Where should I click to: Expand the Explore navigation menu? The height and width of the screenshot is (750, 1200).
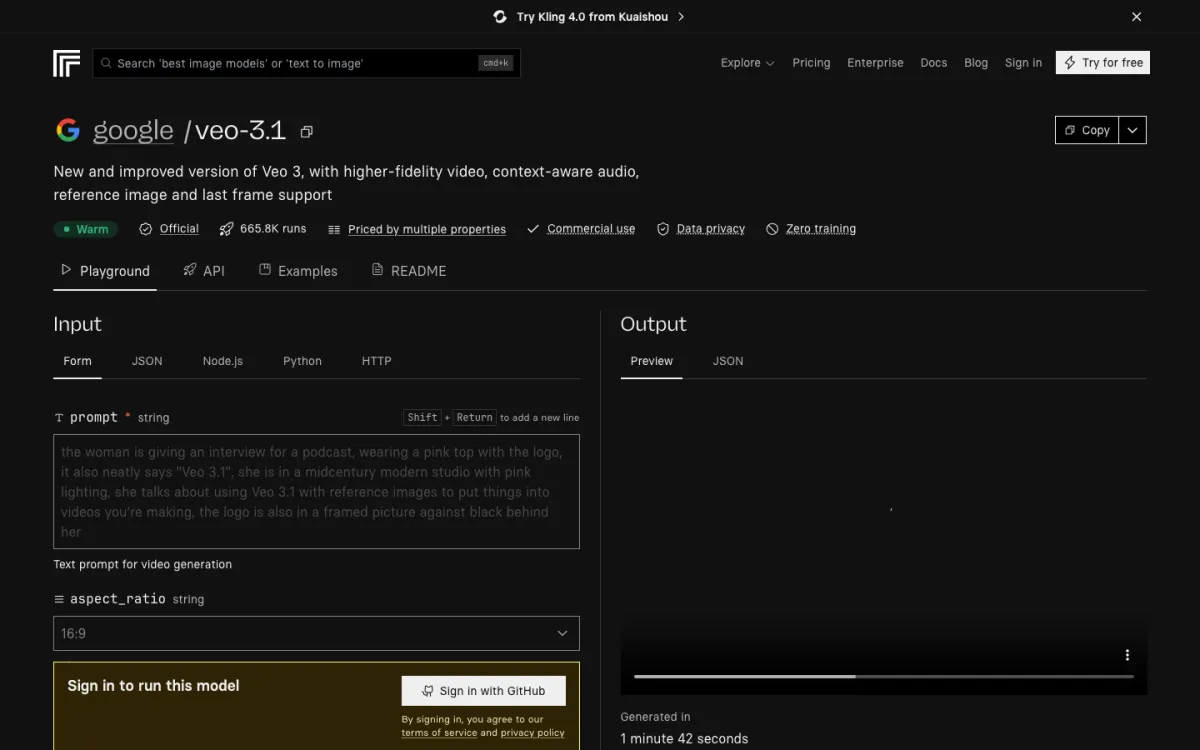747,63
